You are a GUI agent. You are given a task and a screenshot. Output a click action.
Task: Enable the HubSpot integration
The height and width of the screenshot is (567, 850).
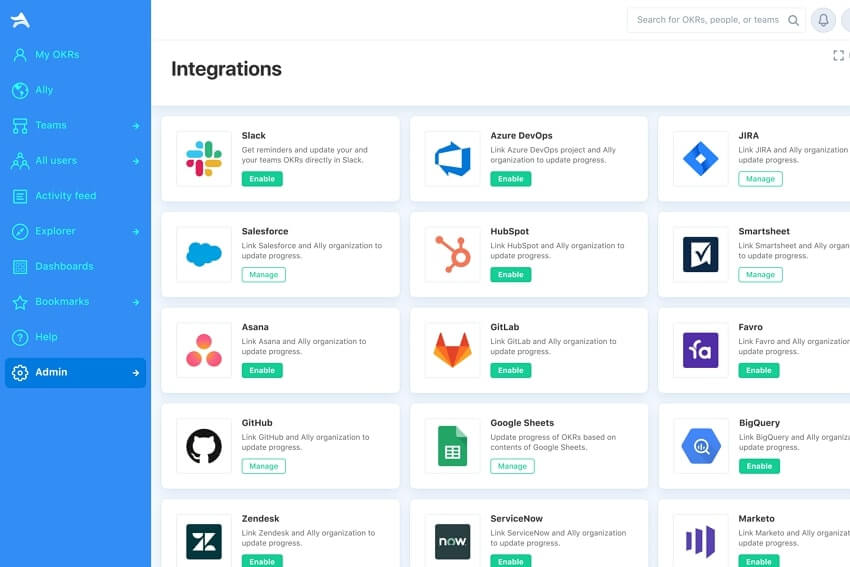pos(510,275)
